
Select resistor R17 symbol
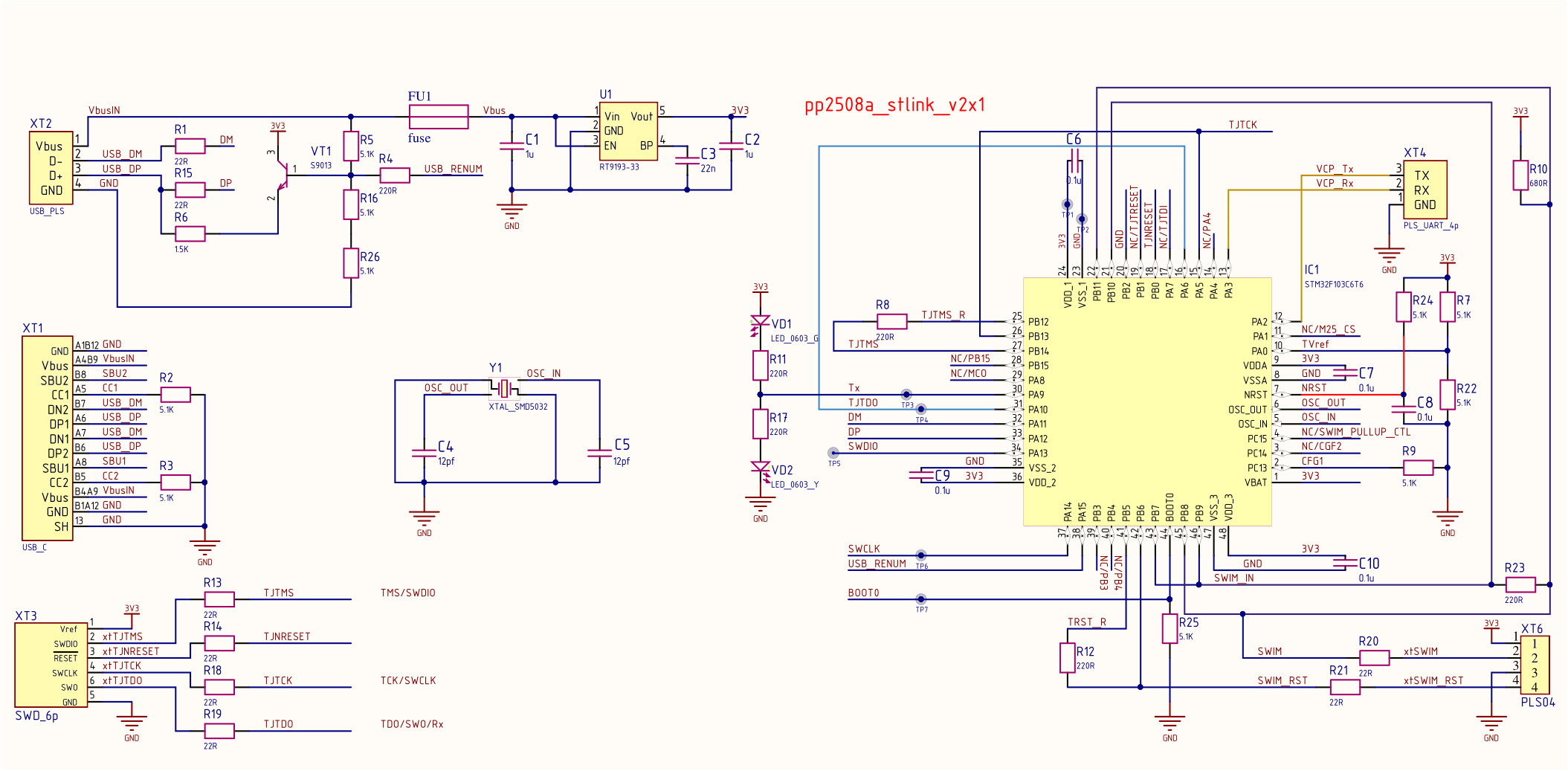(x=760, y=424)
